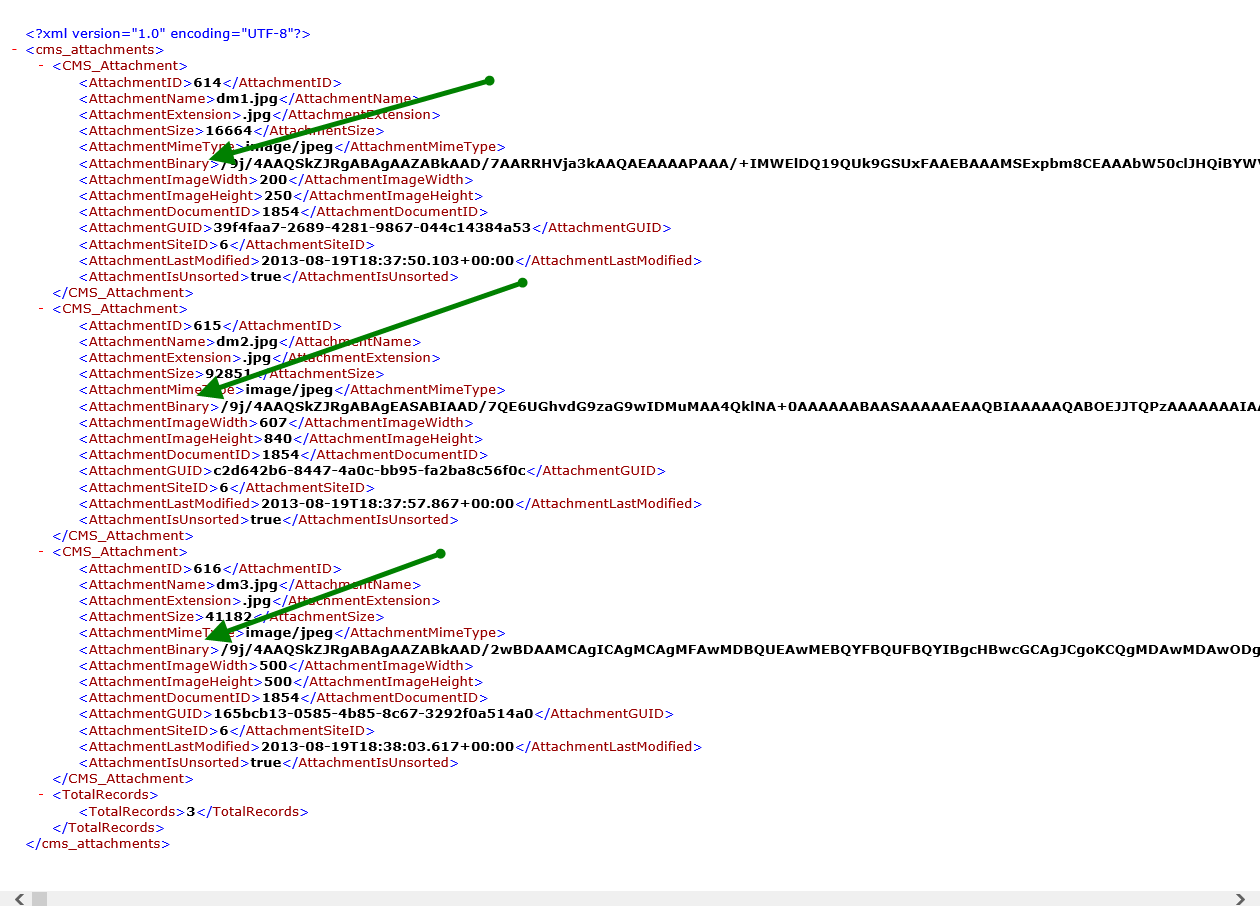Image resolution: width=1260 pixels, height=906 pixels.
Task: Click the closing </cms_attachments> tag
Action: click(x=98, y=843)
